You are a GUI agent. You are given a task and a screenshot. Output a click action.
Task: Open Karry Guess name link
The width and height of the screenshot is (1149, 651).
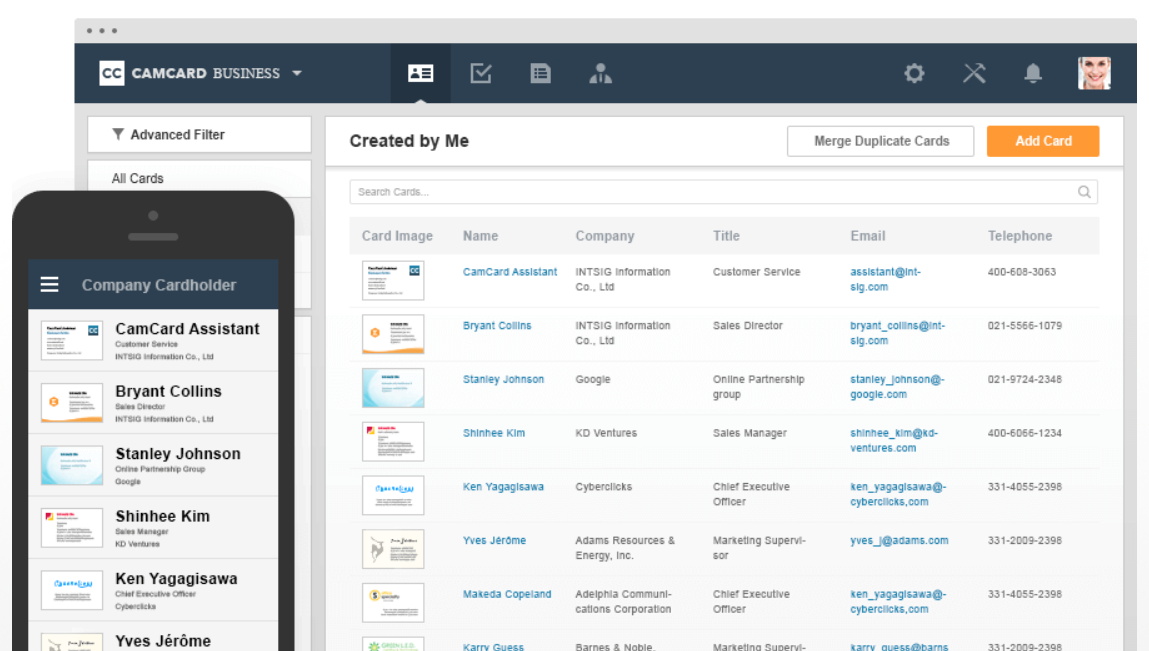click(x=493, y=647)
